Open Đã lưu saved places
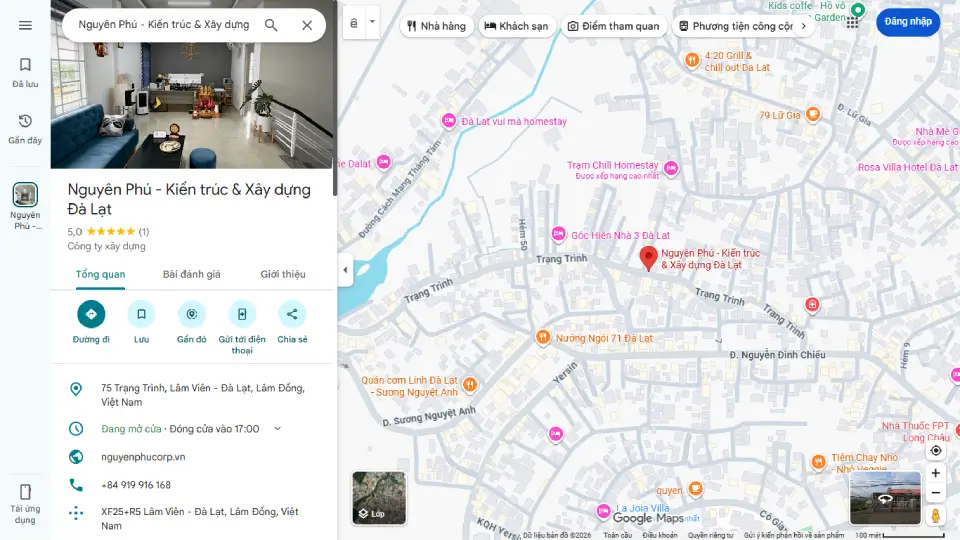 tap(25, 72)
